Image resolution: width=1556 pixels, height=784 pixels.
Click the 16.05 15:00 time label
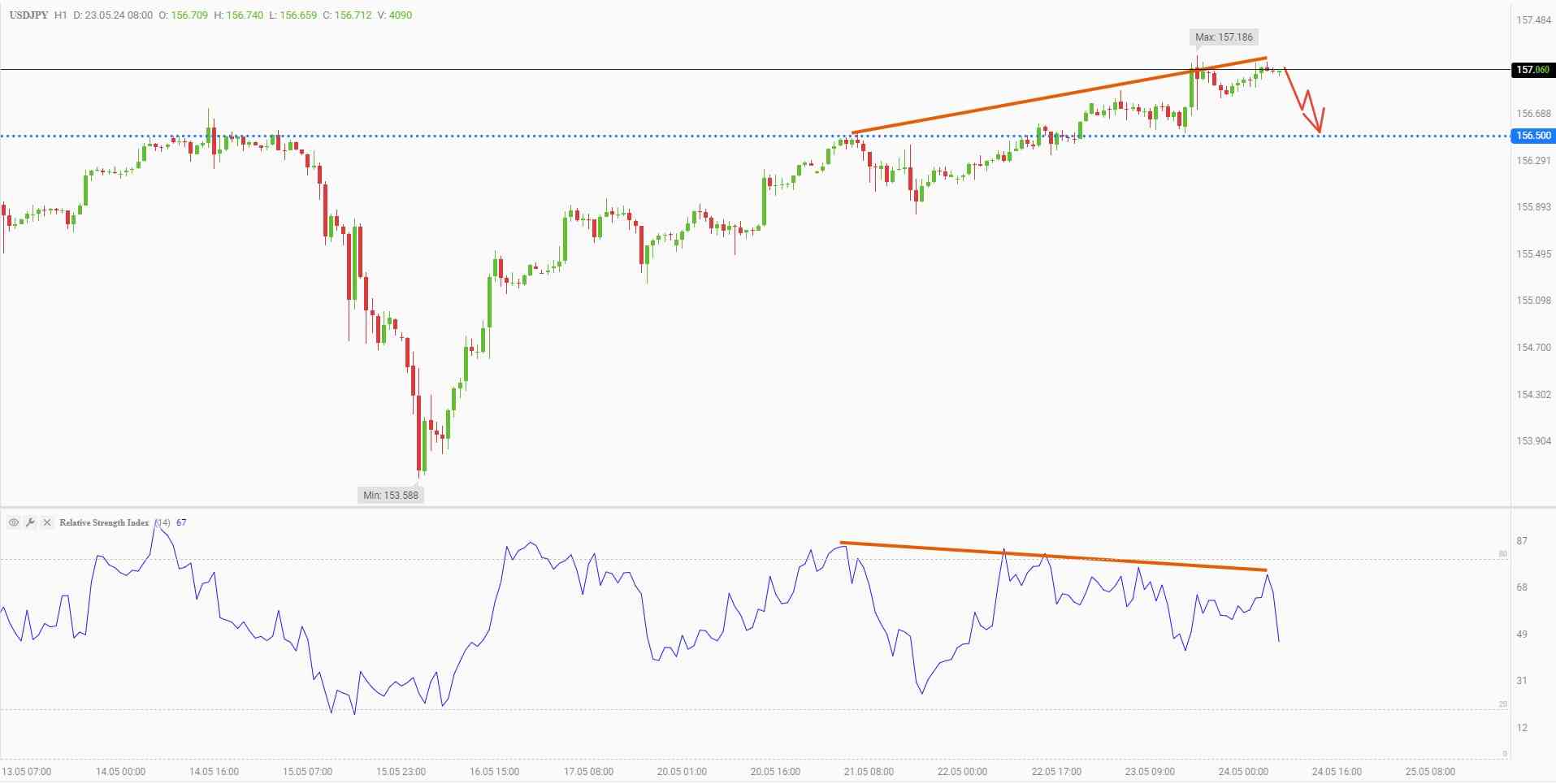click(x=494, y=772)
